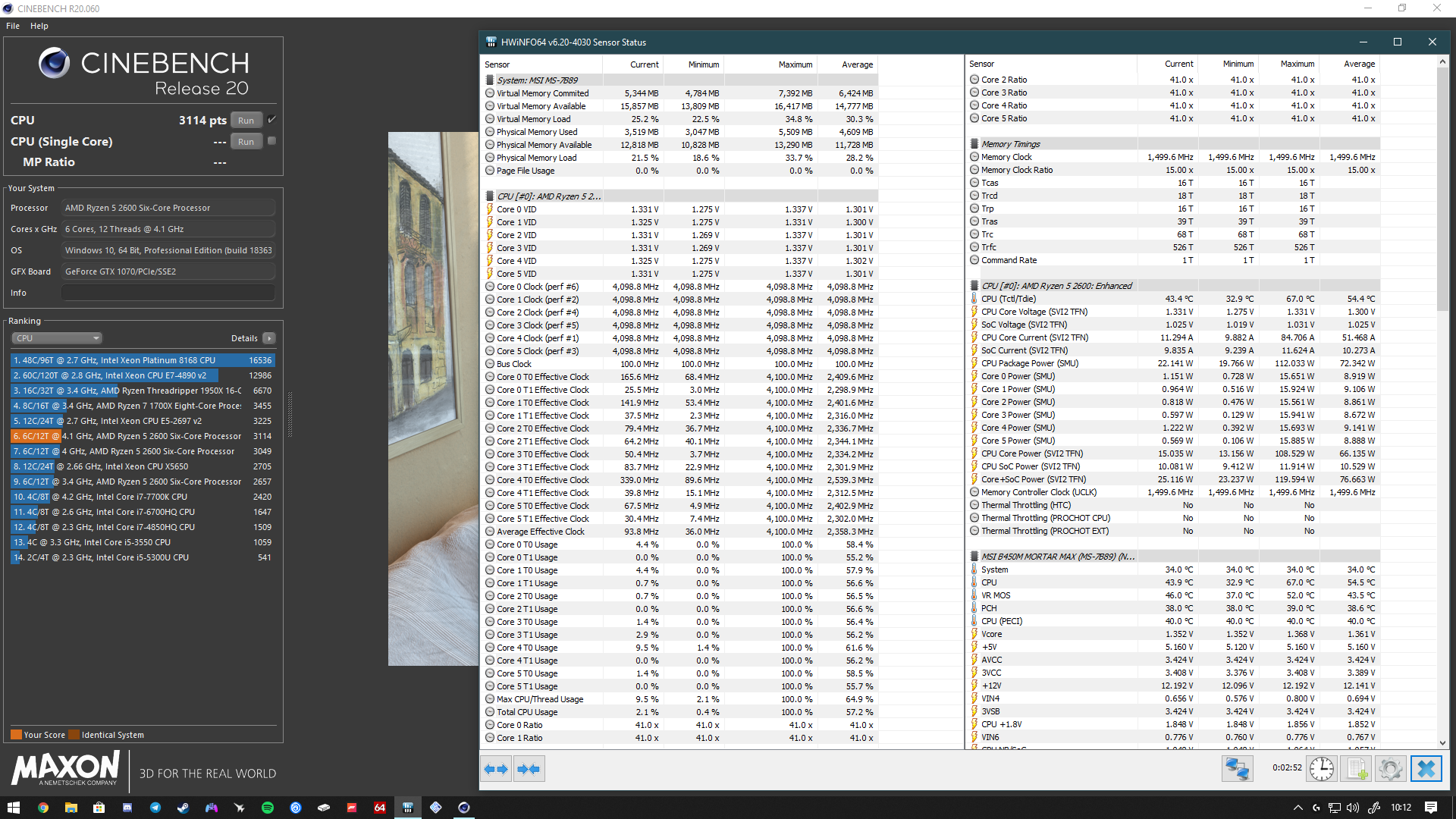Close the sensor window with the blue X

1426,769
